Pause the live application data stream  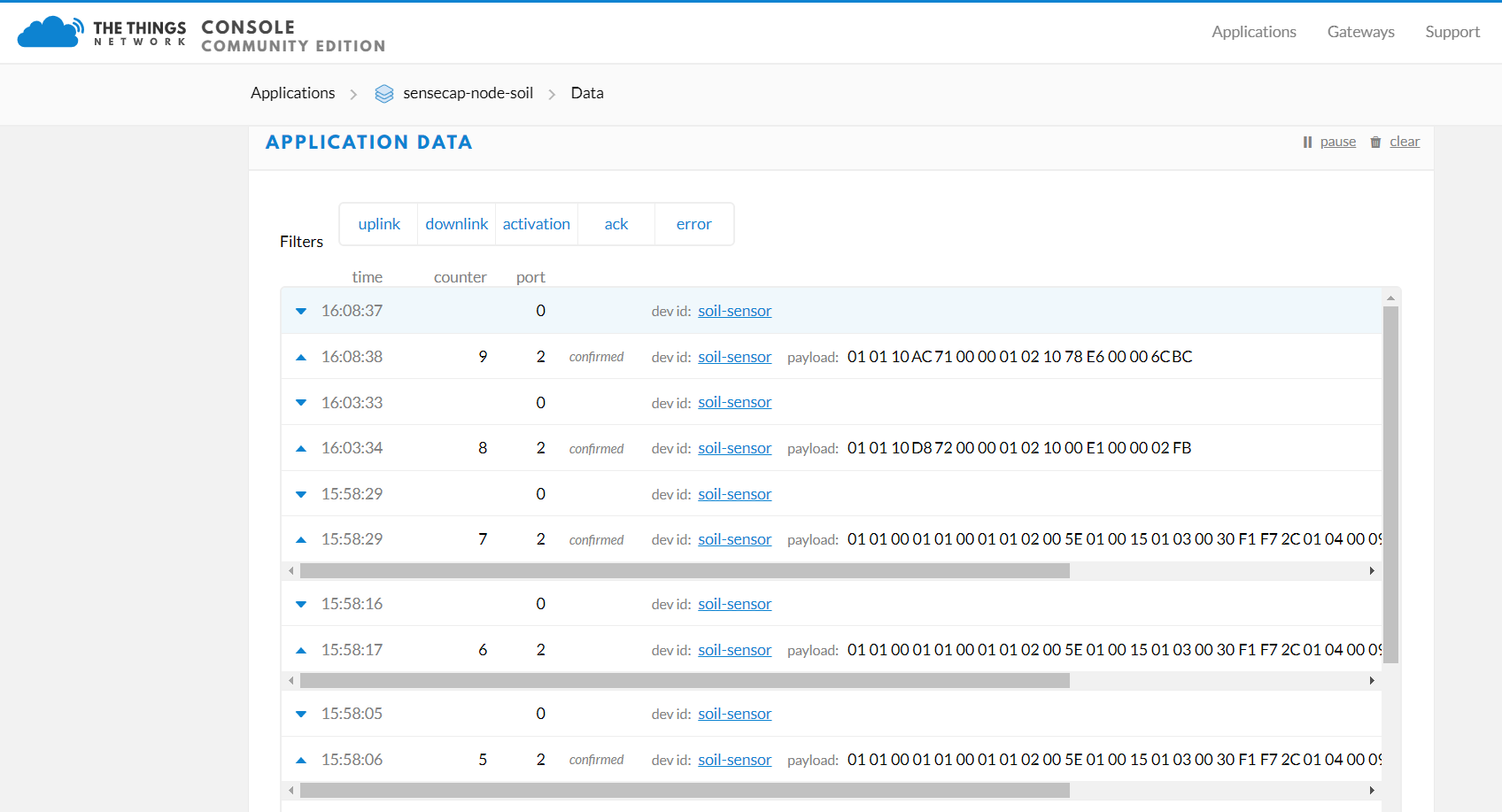(x=1337, y=142)
